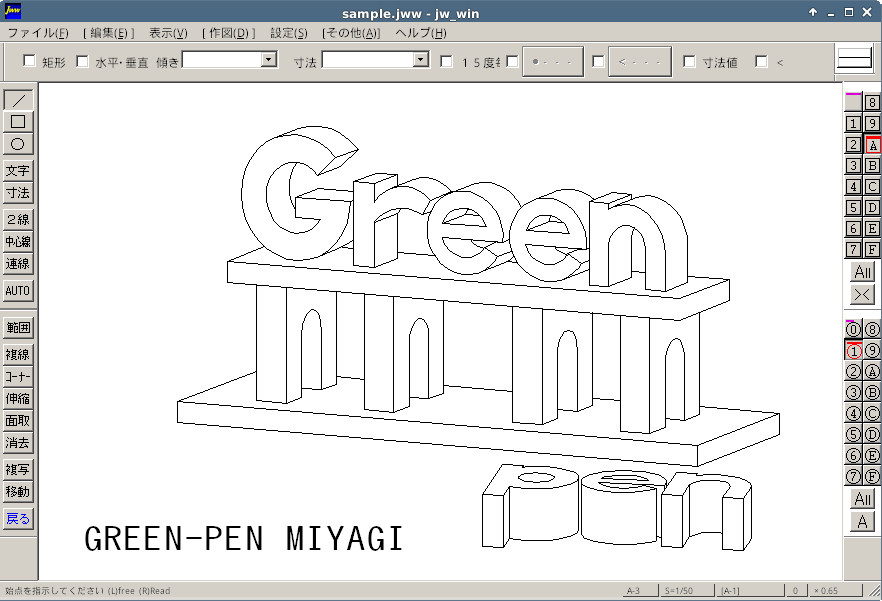The image size is (882, 601).
Task: Click the 戻る undo button
Action: pyautogui.click(x=18, y=518)
